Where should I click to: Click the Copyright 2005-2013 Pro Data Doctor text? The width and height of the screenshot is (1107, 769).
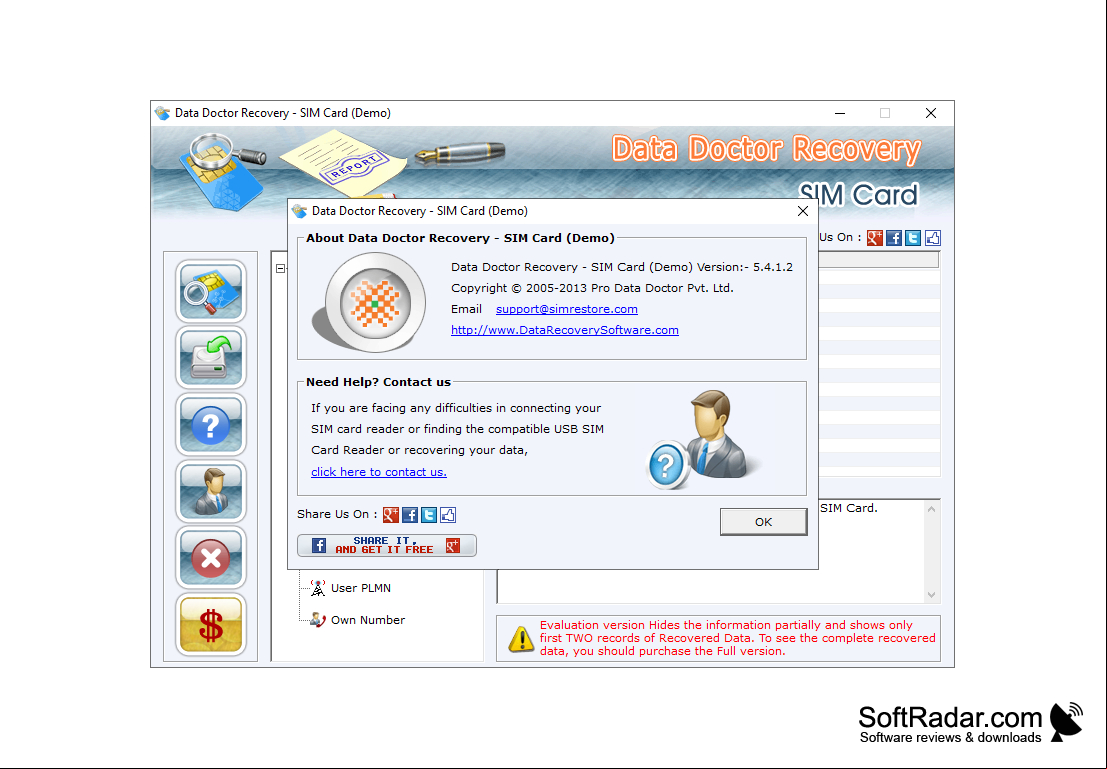pyautogui.click(x=592, y=288)
